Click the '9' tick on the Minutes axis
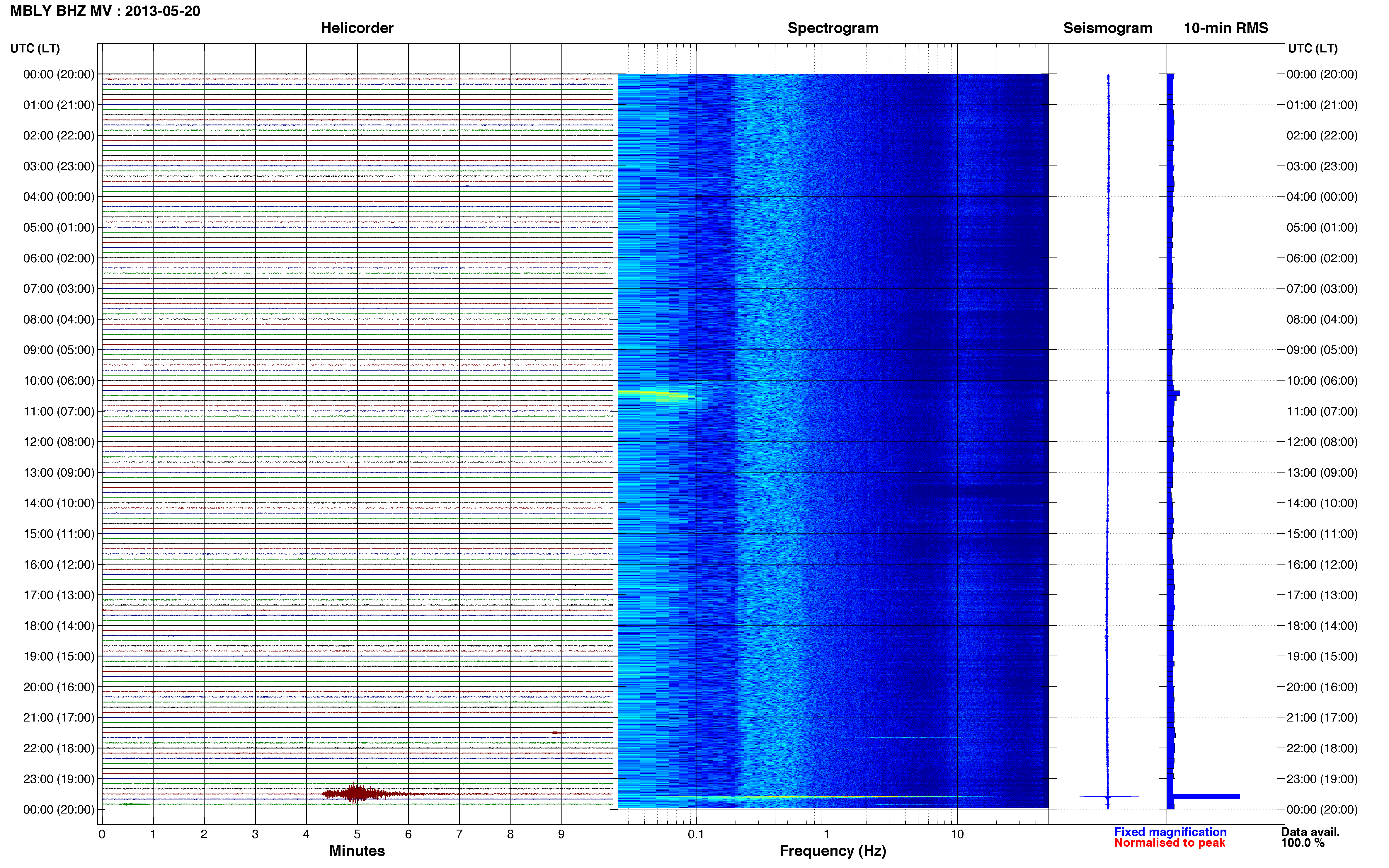 click(x=561, y=835)
